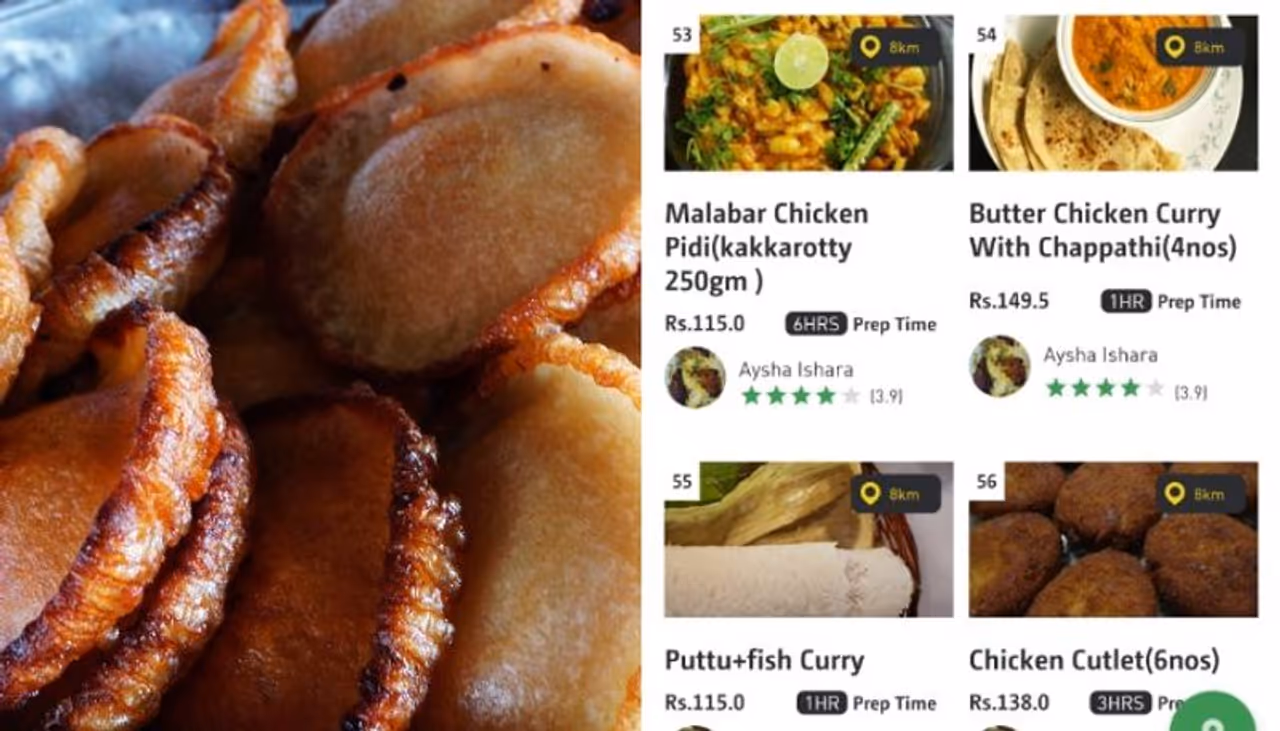Screen dimensions: 1280x731
Task: Click the 1HR prep time badge for Butter Chicken
Action: click(x=1126, y=301)
